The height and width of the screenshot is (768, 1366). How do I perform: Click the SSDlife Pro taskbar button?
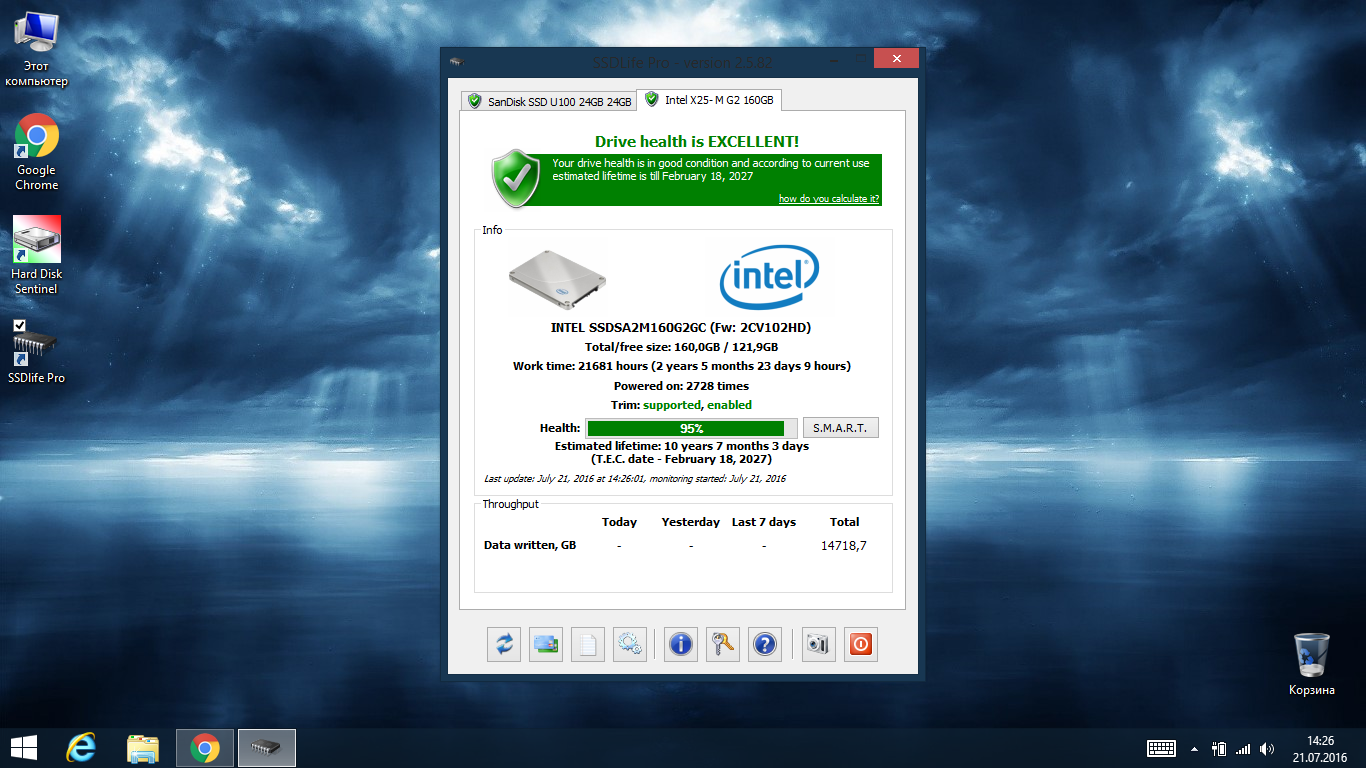click(x=266, y=748)
